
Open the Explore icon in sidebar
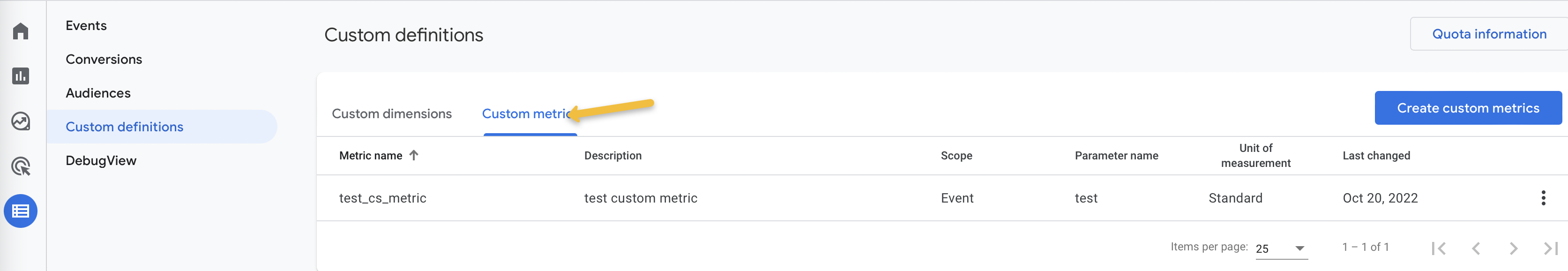21,121
